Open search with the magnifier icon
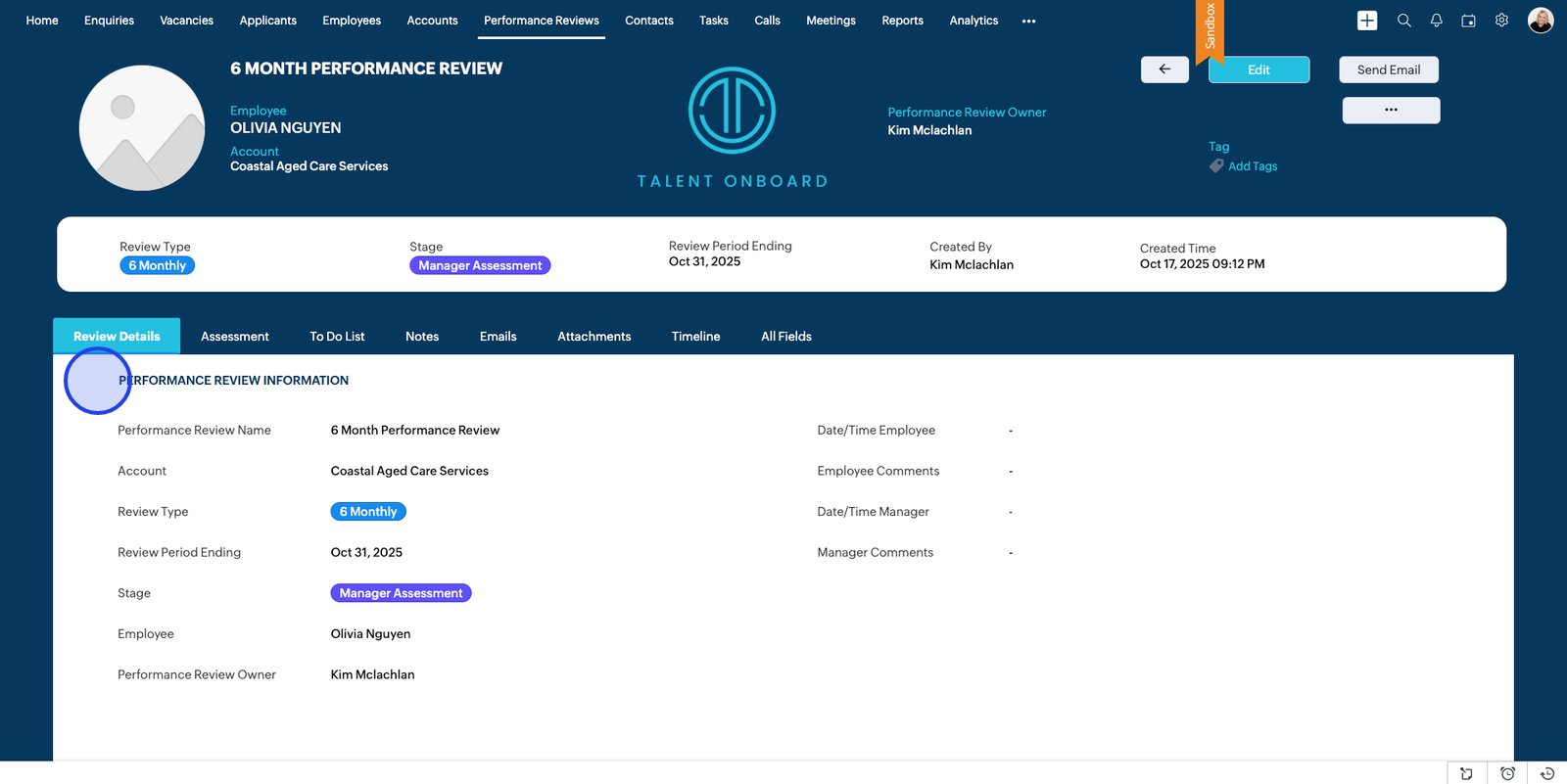 [x=1403, y=21]
